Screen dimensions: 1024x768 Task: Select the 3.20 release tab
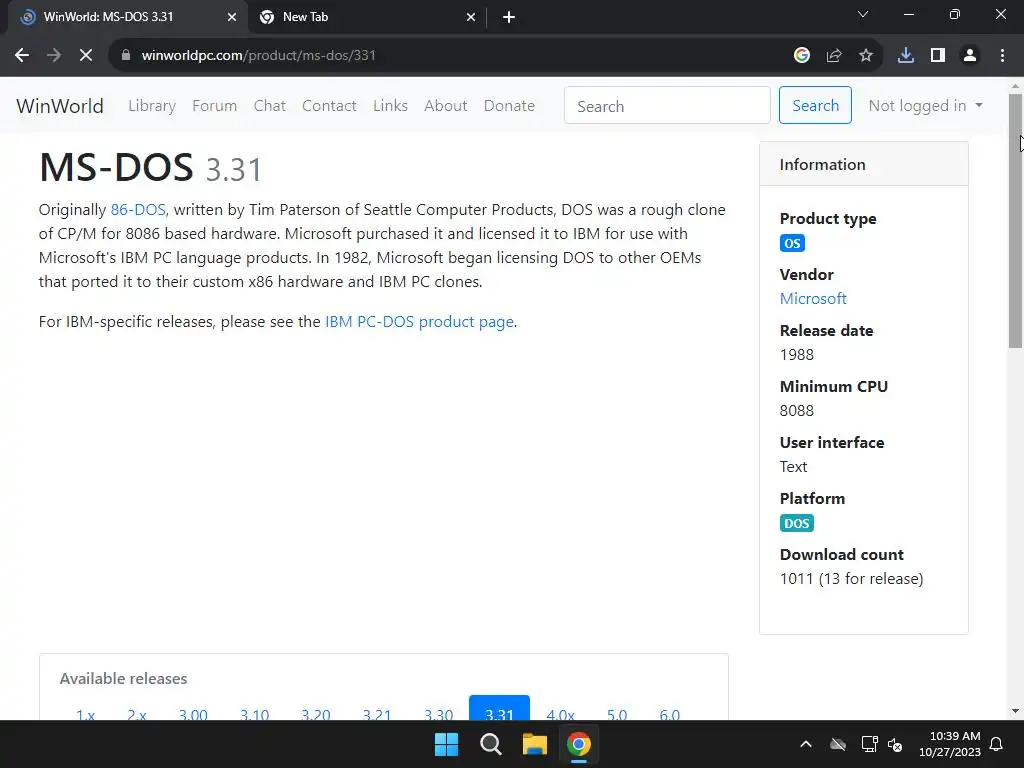[315, 713]
